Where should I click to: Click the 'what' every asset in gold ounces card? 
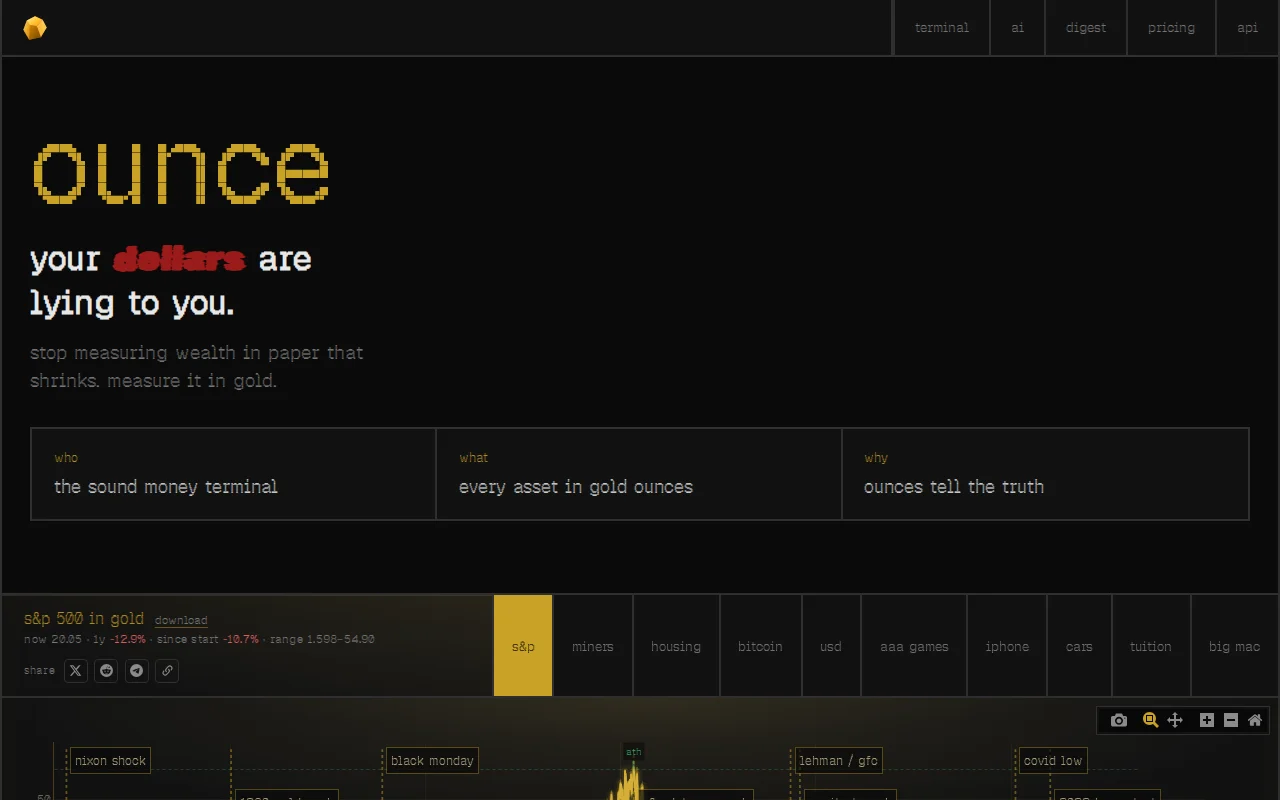[639, 474]
